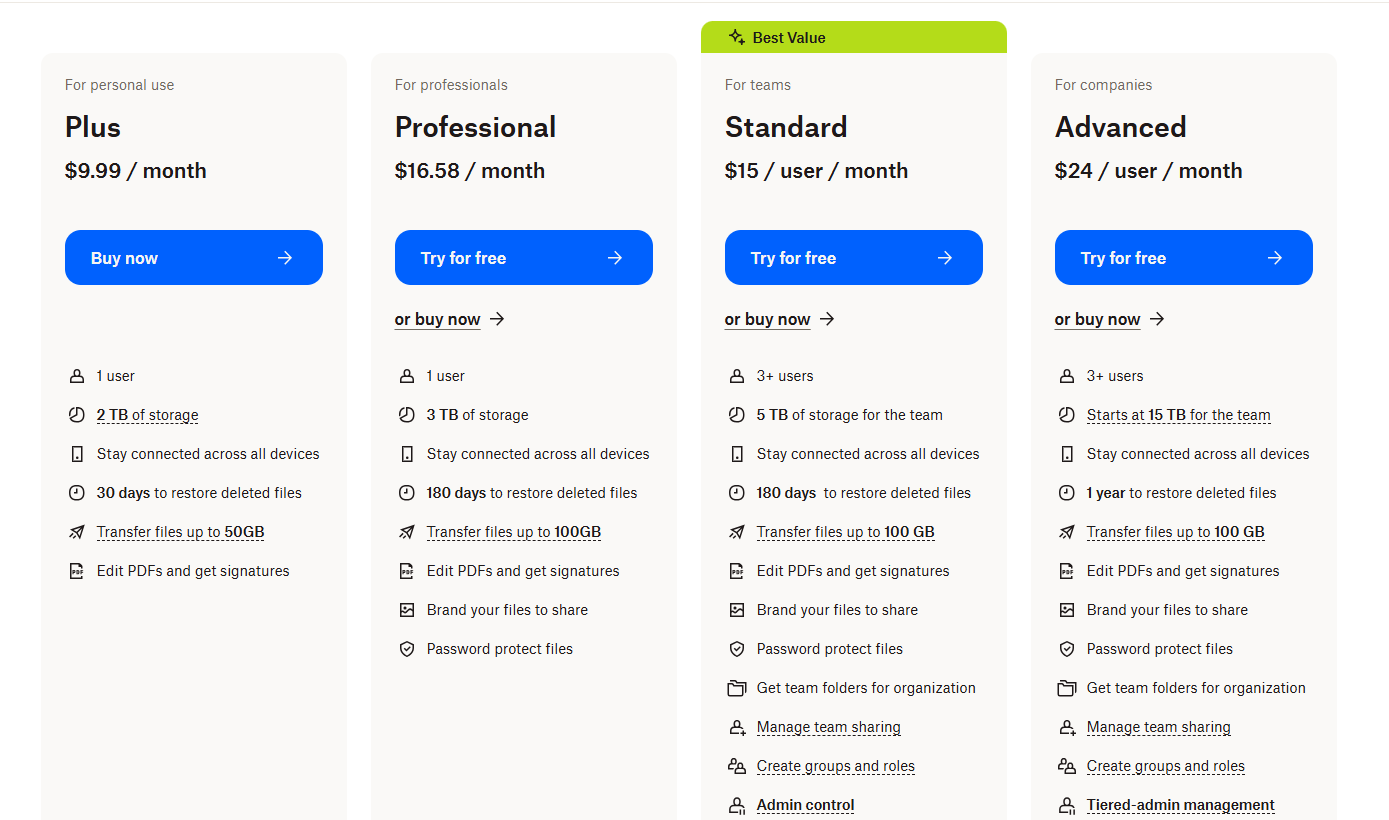Screen dimensions: 1389x820
Task: Click 'Password protect files' in Advanced plan
Action: tap(1160, 649)
